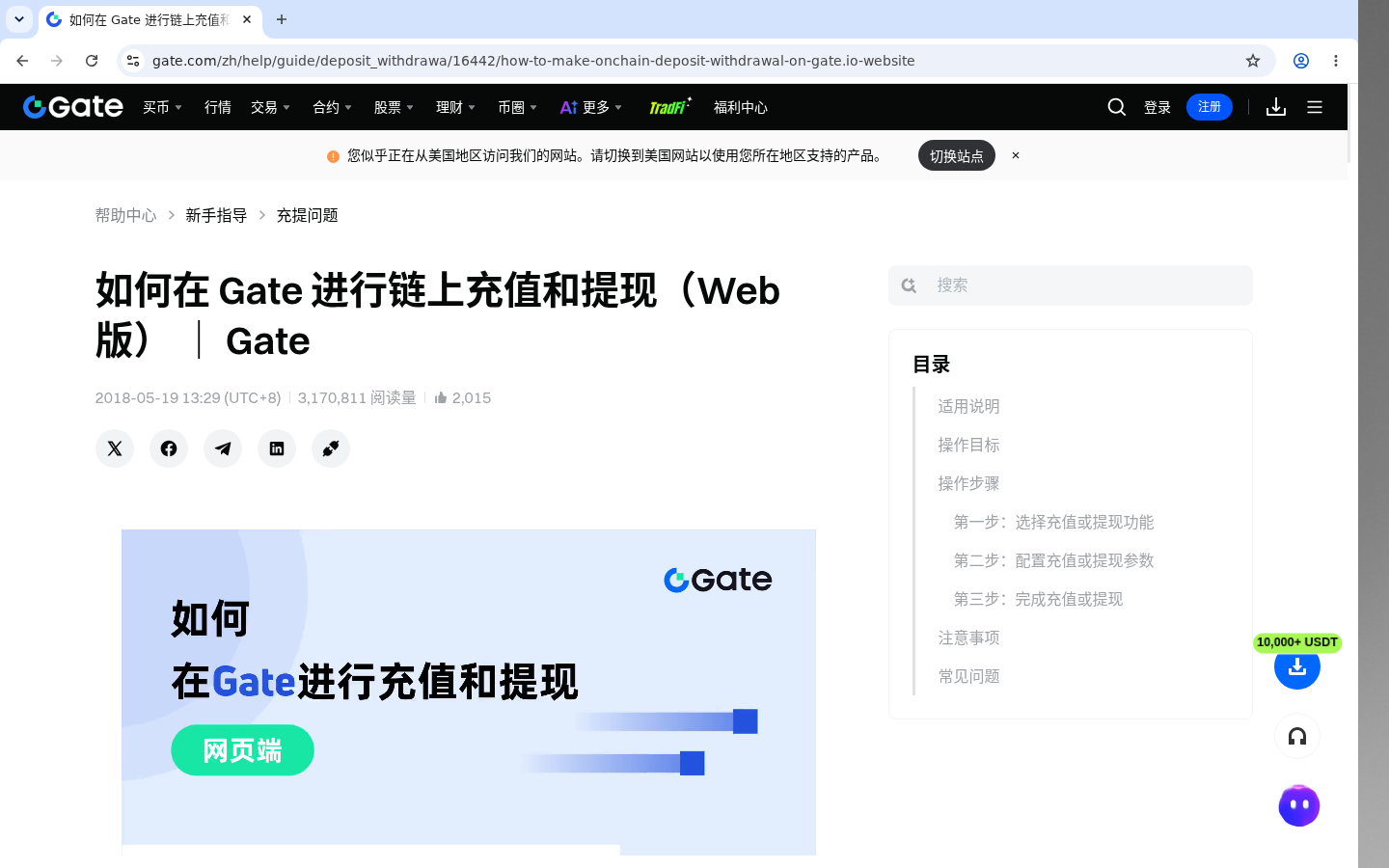
Task: Click the 10,000+ USDT badge
Action: pyautogui.click(x=1297, y=642)
